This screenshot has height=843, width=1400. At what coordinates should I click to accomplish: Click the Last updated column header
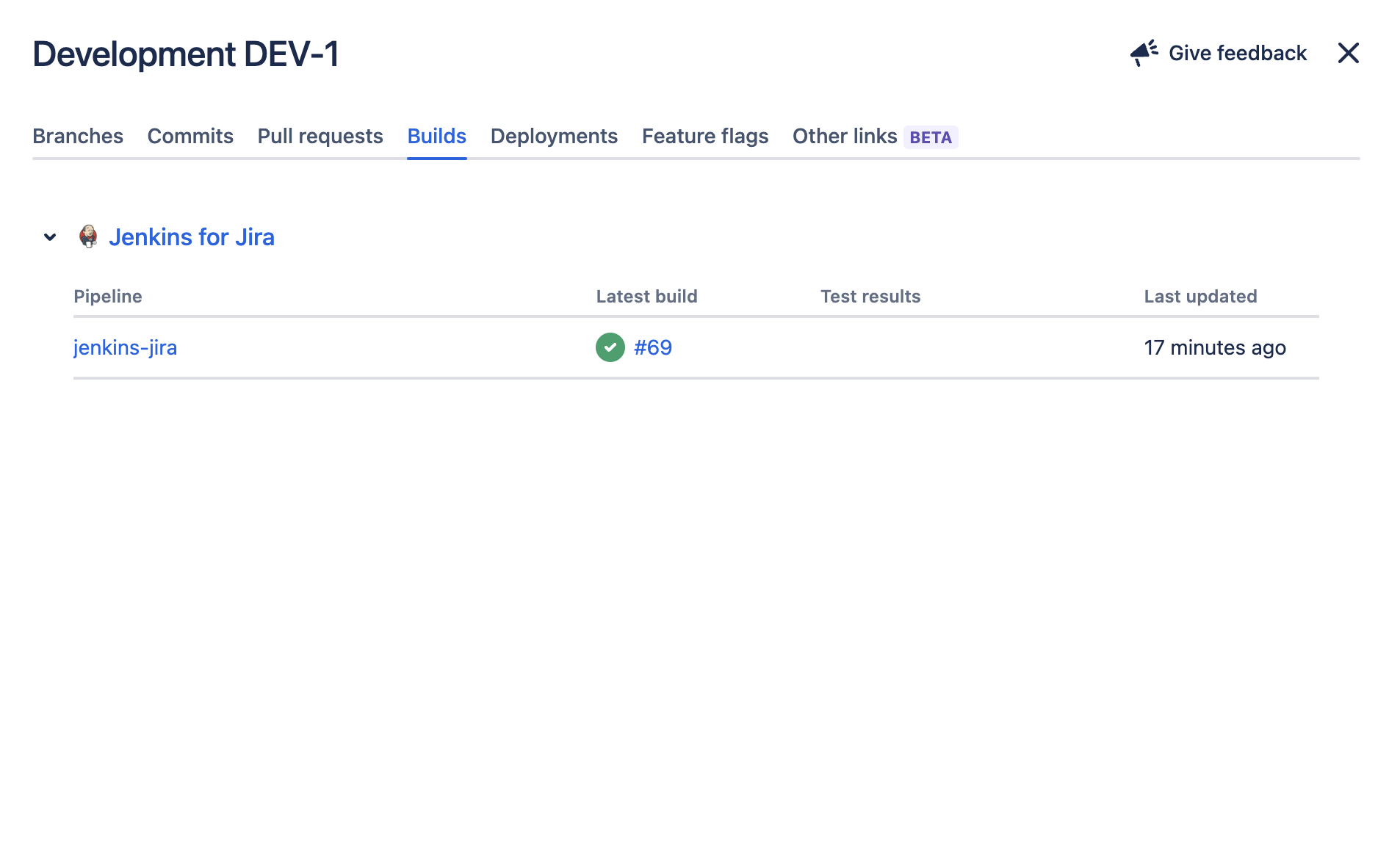pos(1200,296)
